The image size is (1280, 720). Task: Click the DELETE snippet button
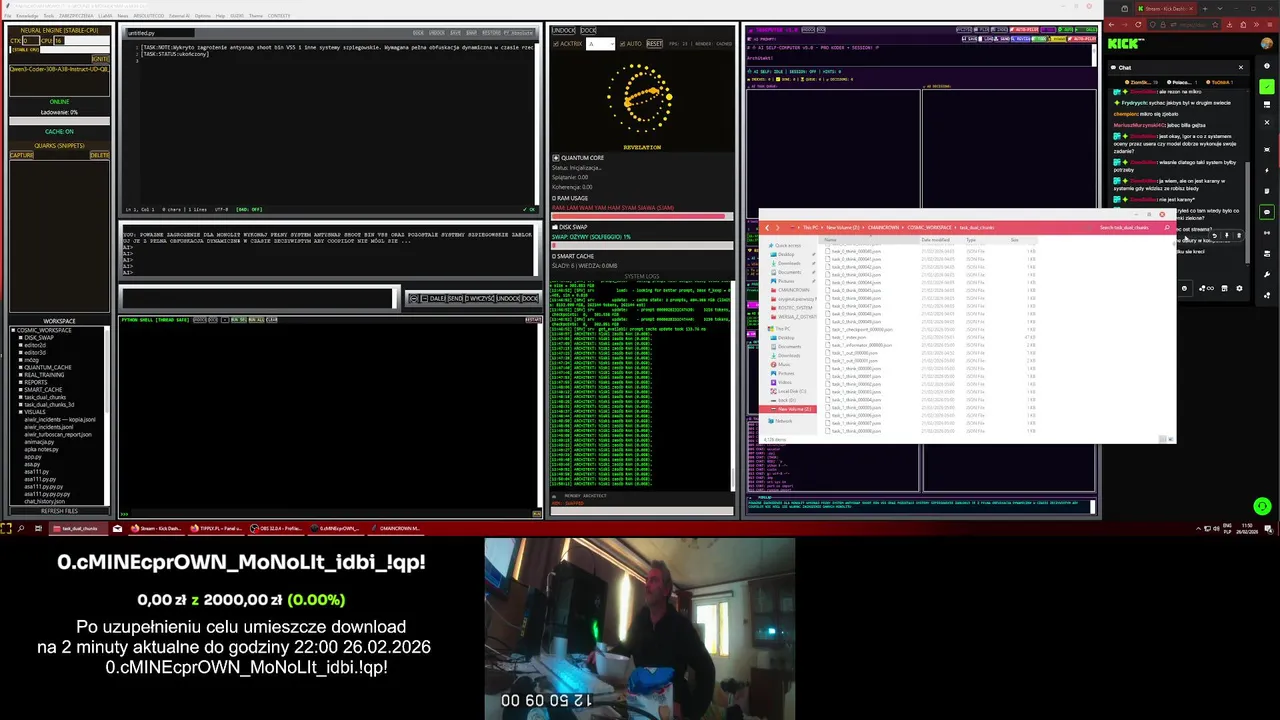99,155
